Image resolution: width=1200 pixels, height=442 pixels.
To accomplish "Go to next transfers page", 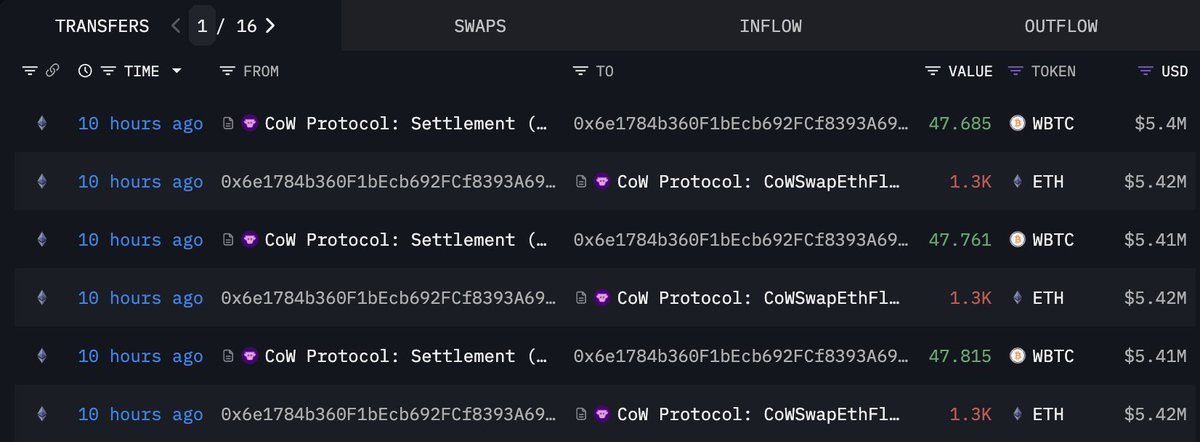I will (270, 26).
